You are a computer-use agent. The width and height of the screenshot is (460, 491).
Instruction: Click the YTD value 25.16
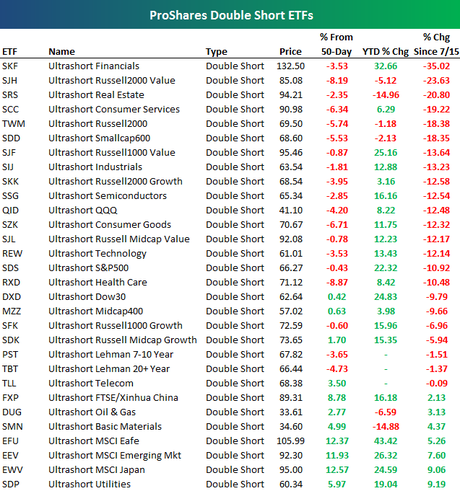coord(386,153)
